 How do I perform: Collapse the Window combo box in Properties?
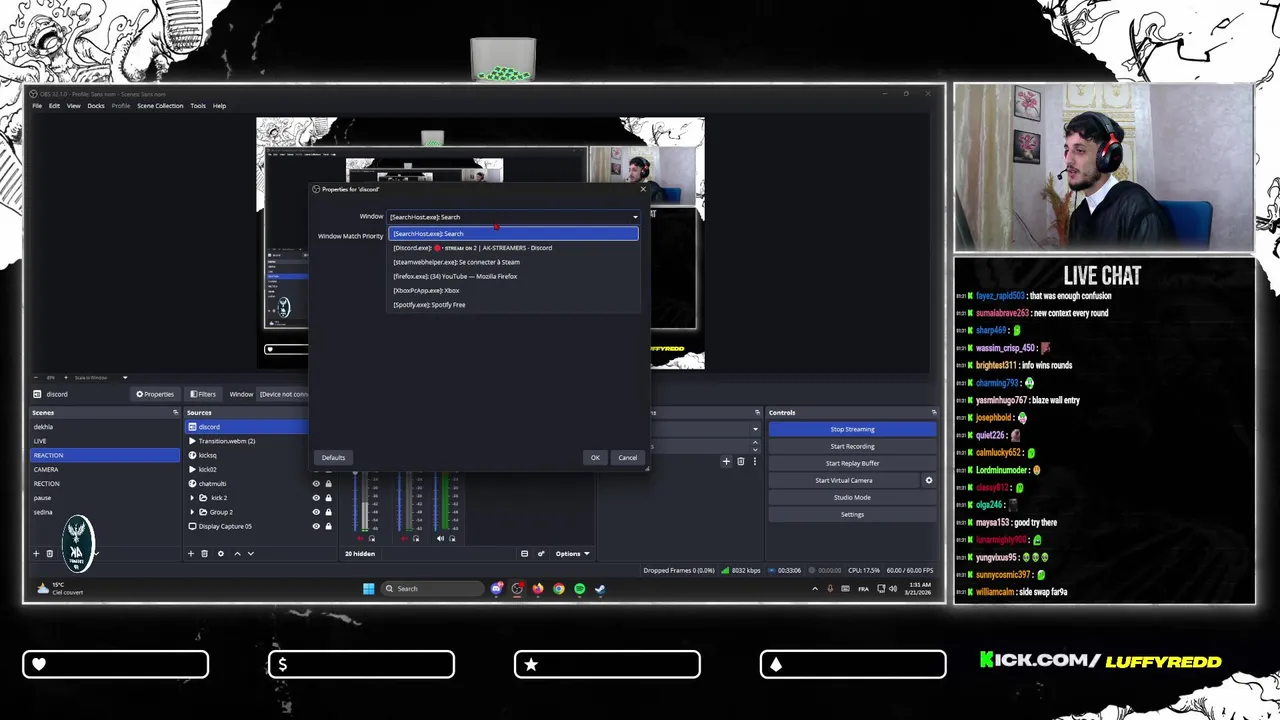pyautogui.click(x=513, y=216)
